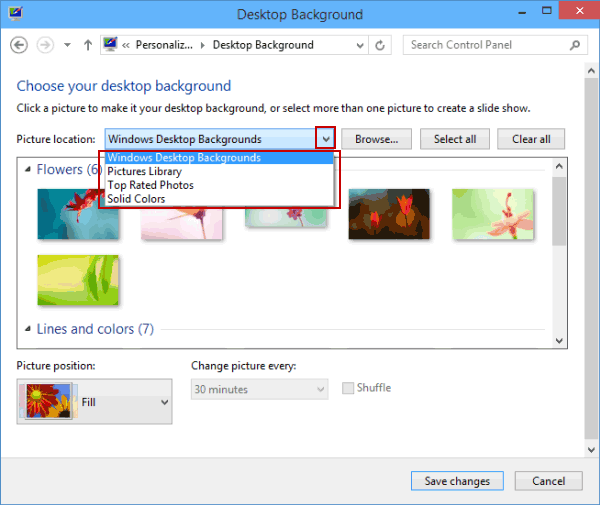The width and height of the screenshot is (600, 505).
Task: Click the address bar monitor icon
Action: click(110, 44)
